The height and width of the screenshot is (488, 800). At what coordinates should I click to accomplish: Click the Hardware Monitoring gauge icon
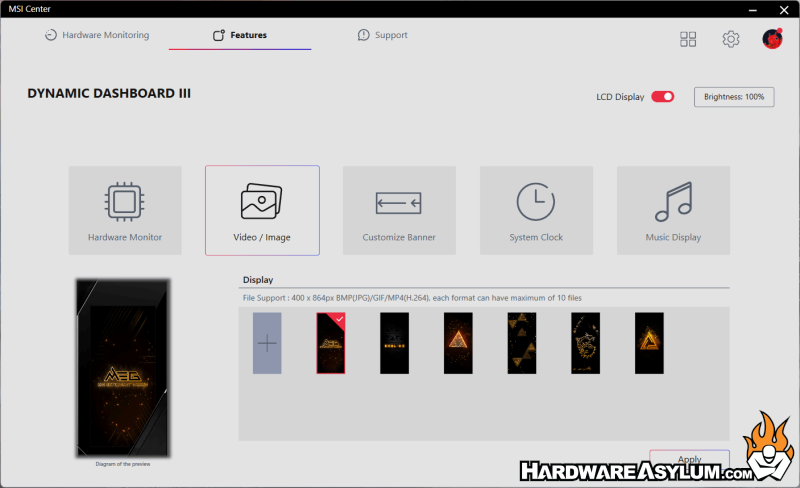pyautogui.click(x=51, y=35)
